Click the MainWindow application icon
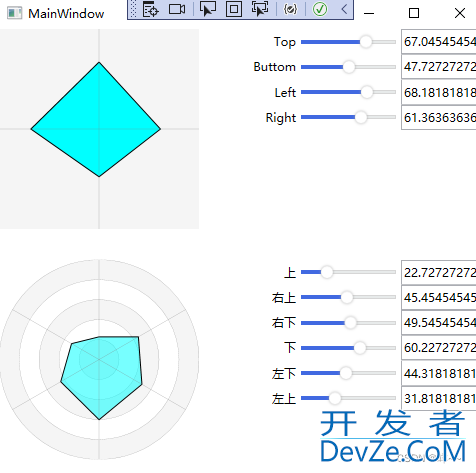 [x=14, y=13]
